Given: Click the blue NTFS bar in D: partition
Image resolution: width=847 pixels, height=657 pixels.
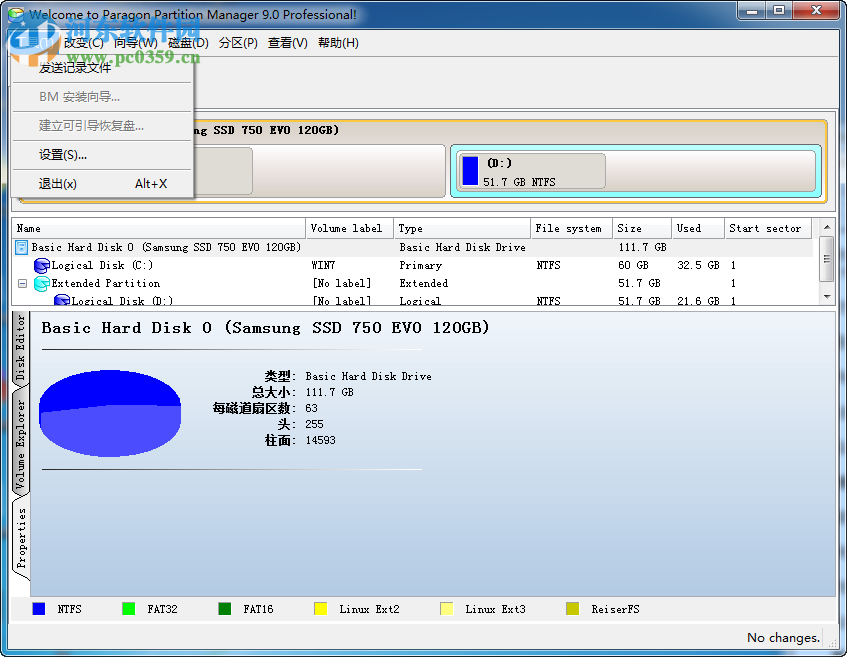Looking at the screenshot, I should [x=470, y=171].
